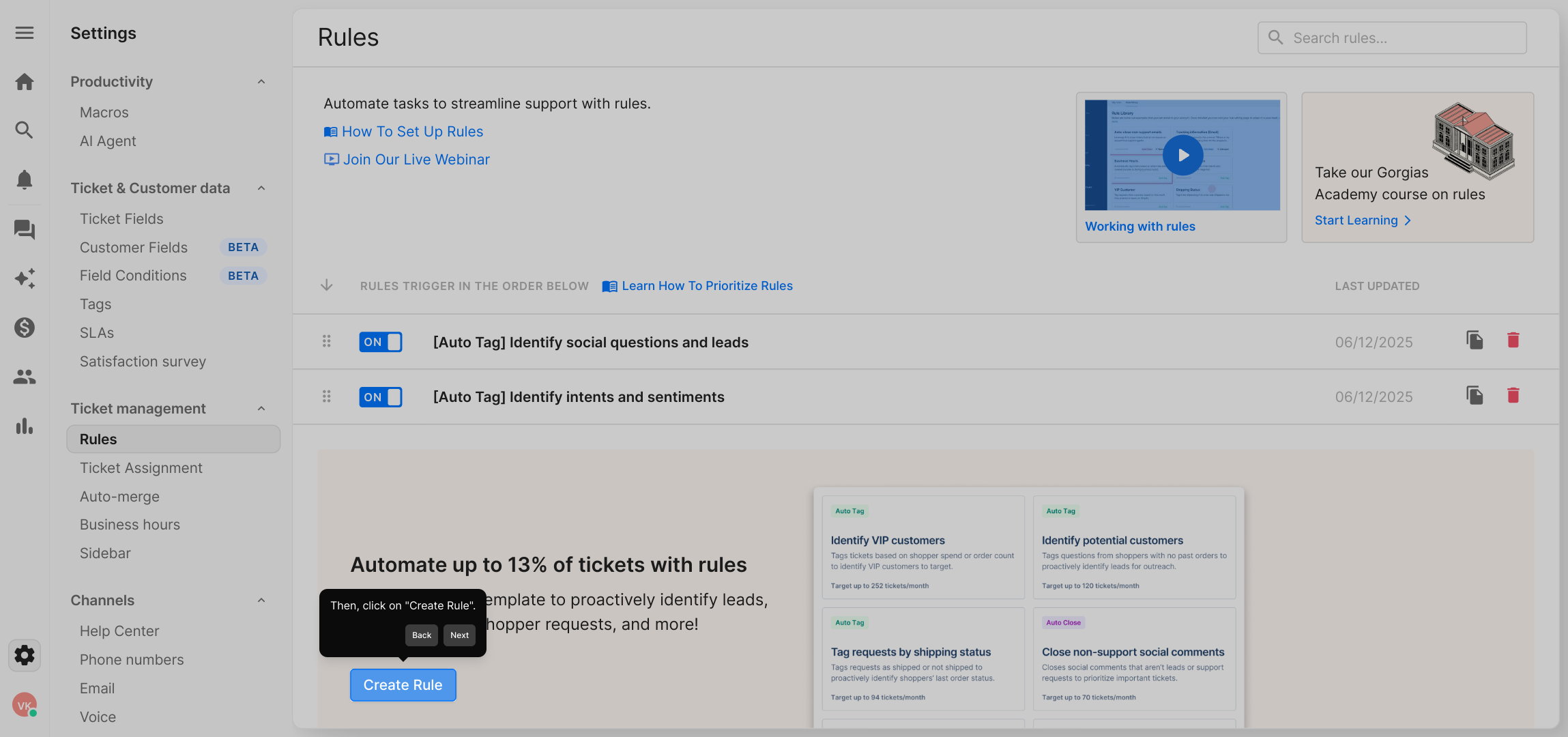Duplicate the intents and sentiments rule

(1475, 395)
